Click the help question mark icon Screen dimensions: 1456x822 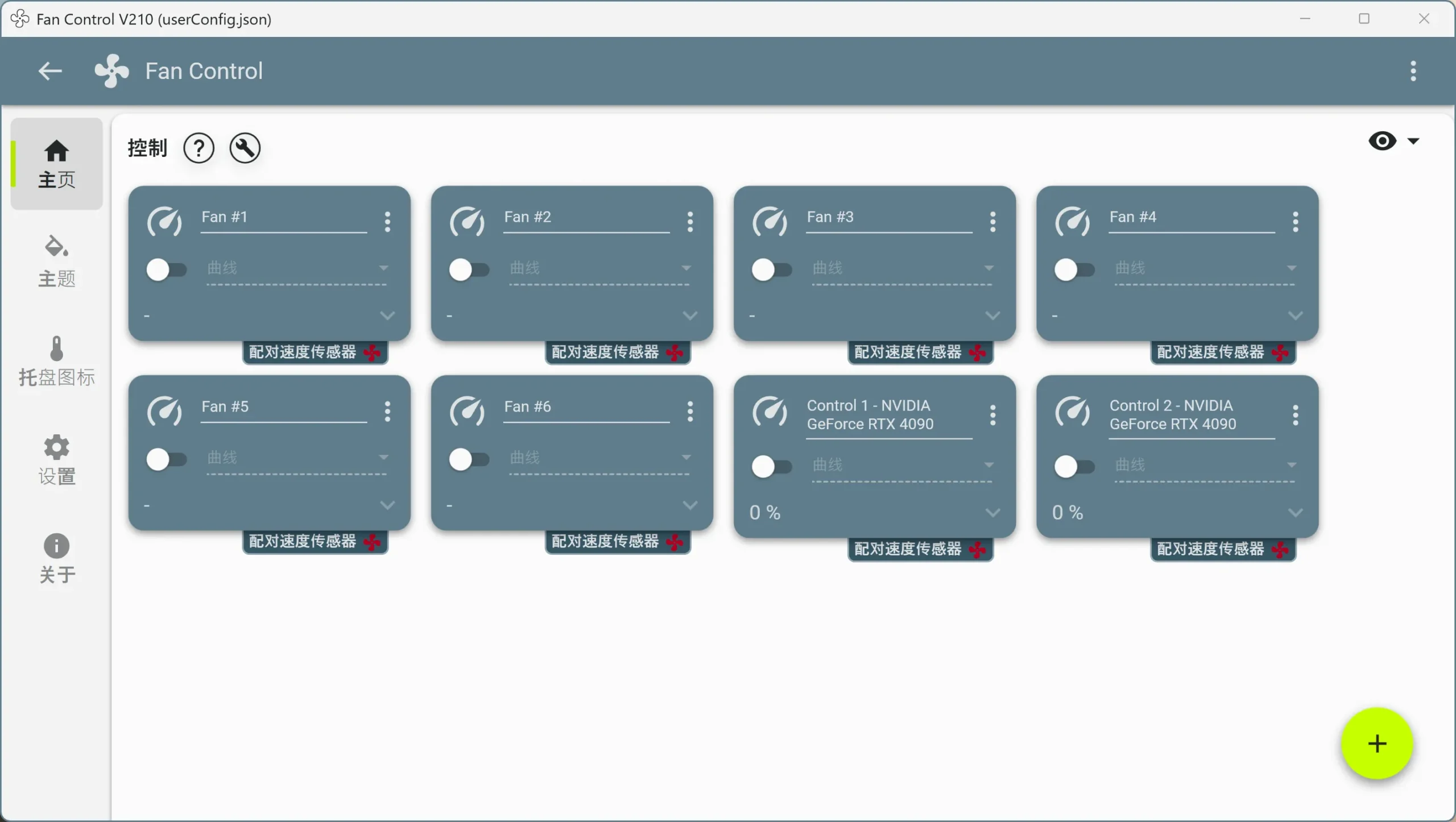click(x=198, y=148)
